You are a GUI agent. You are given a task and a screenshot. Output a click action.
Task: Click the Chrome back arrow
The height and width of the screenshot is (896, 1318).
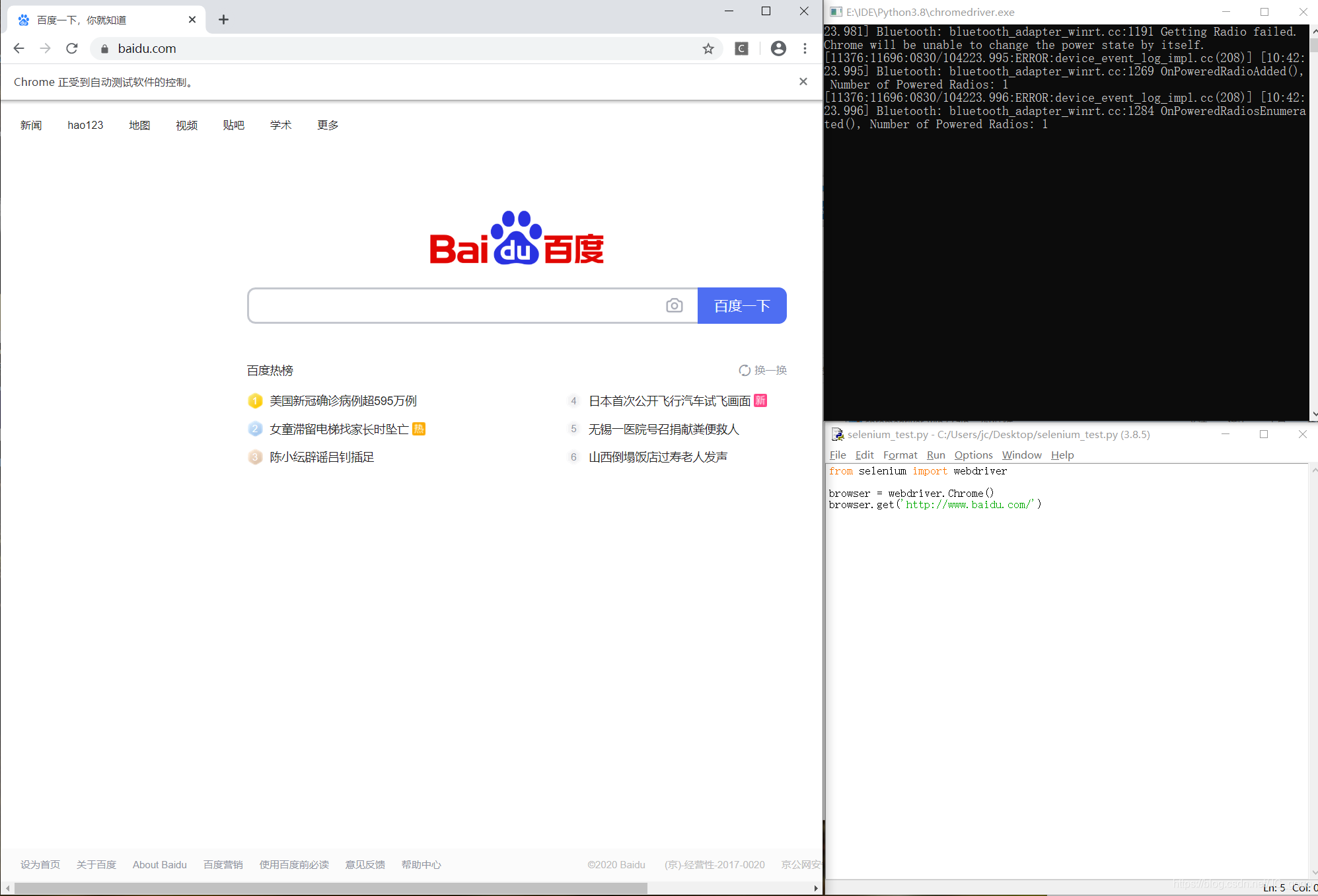click(x=18, y=48)
